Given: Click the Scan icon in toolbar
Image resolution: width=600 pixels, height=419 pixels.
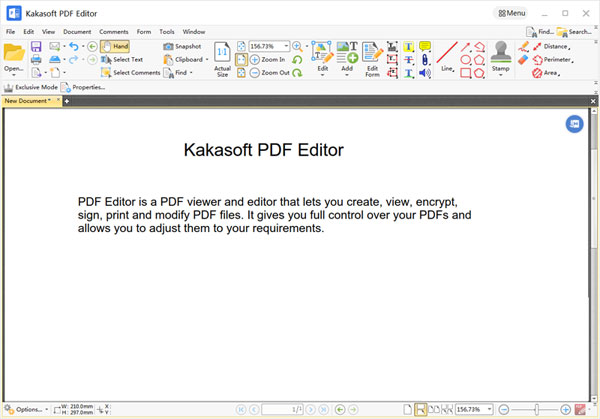Looking at the screenshot, I should click(55, 60).
